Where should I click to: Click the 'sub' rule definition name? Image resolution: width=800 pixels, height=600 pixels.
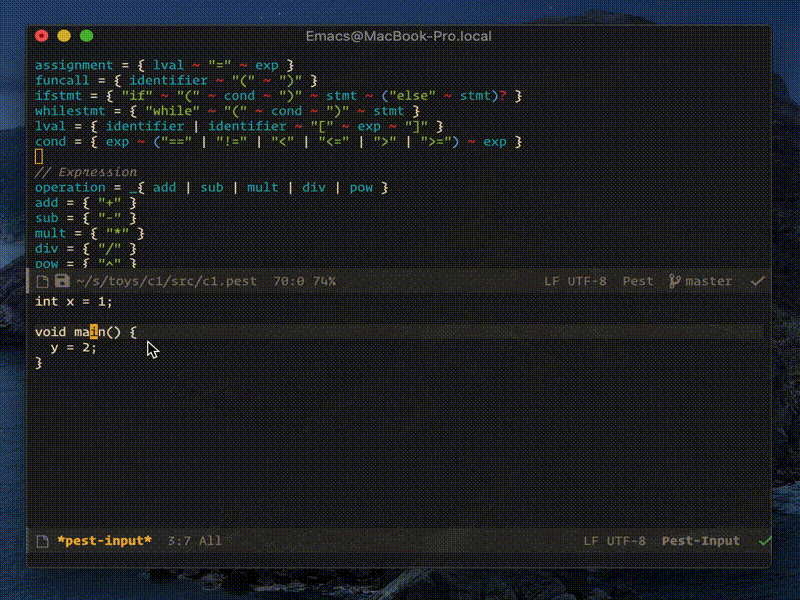(46, 218)
